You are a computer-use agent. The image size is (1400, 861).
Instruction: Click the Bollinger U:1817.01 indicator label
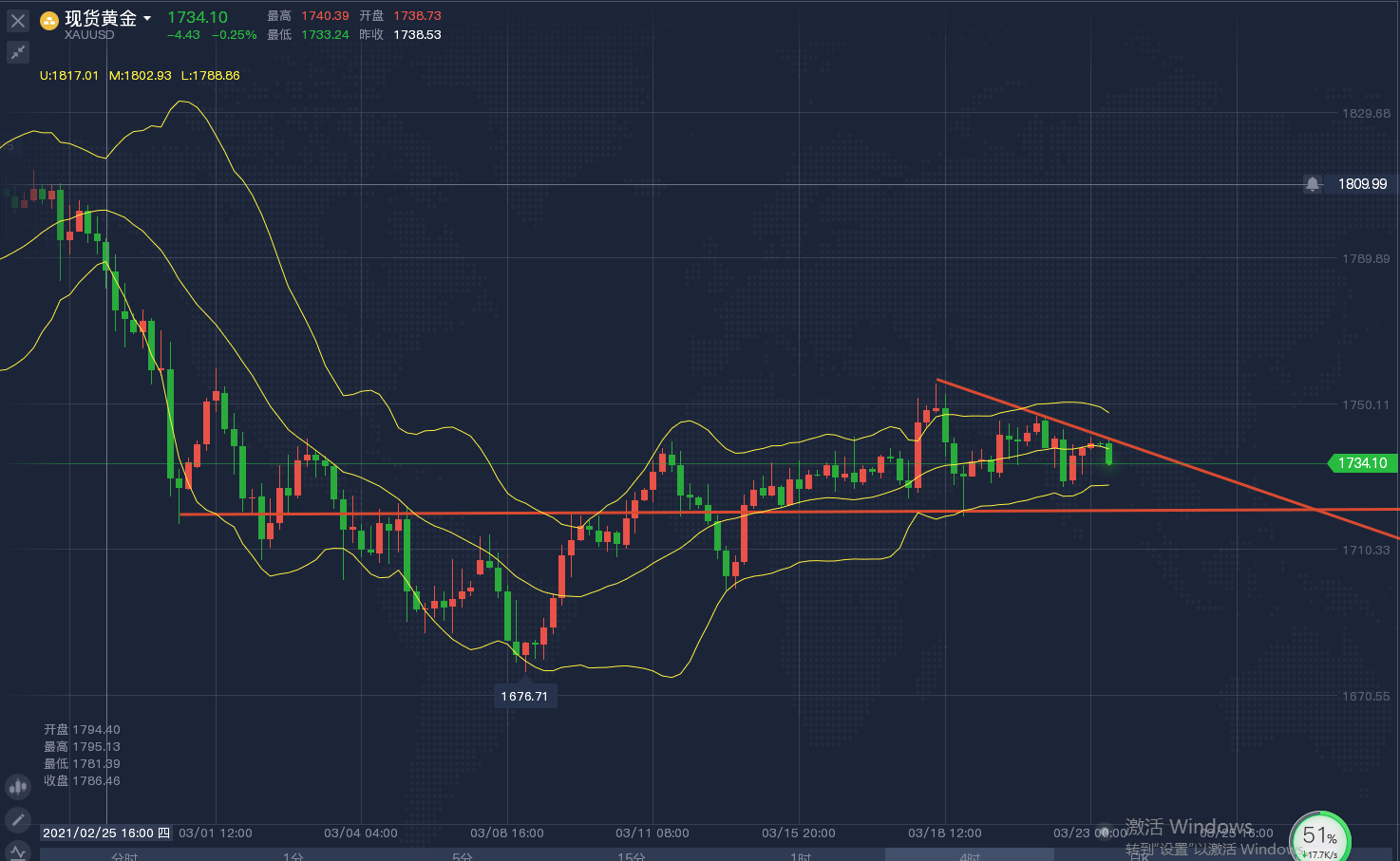point(69,75)
